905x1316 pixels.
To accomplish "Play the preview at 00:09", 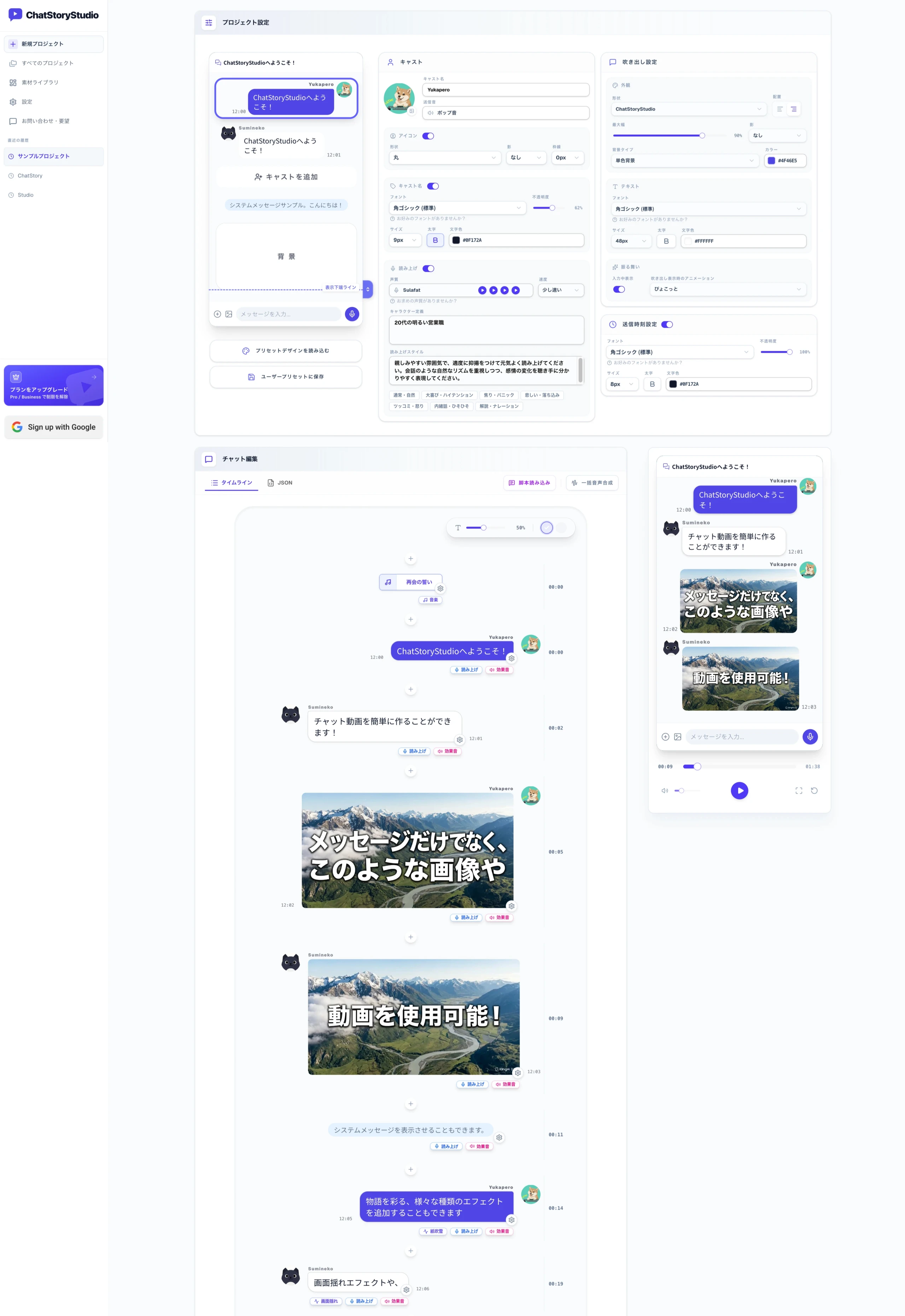I will point(740,791).
